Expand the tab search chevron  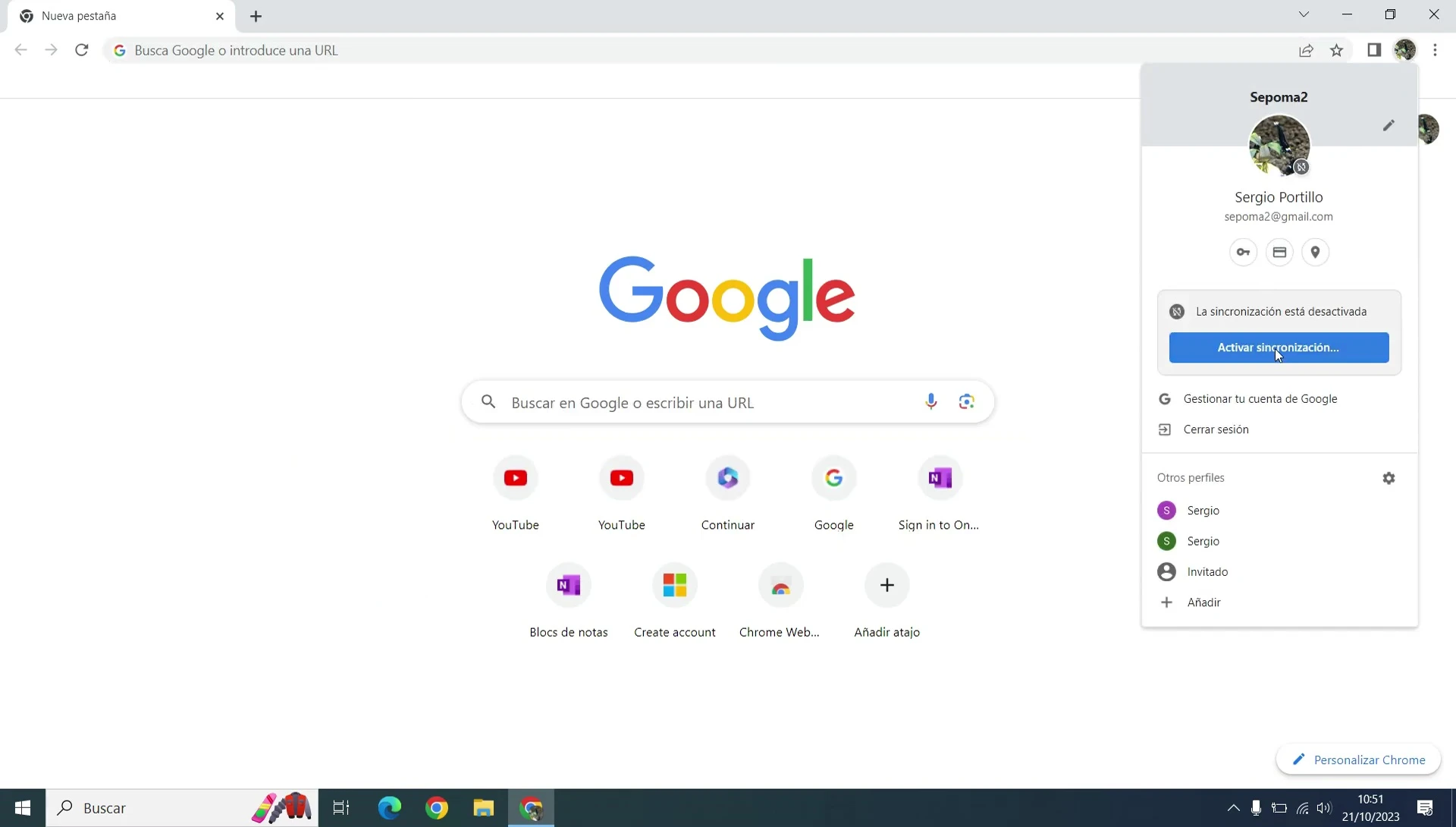1304,14
